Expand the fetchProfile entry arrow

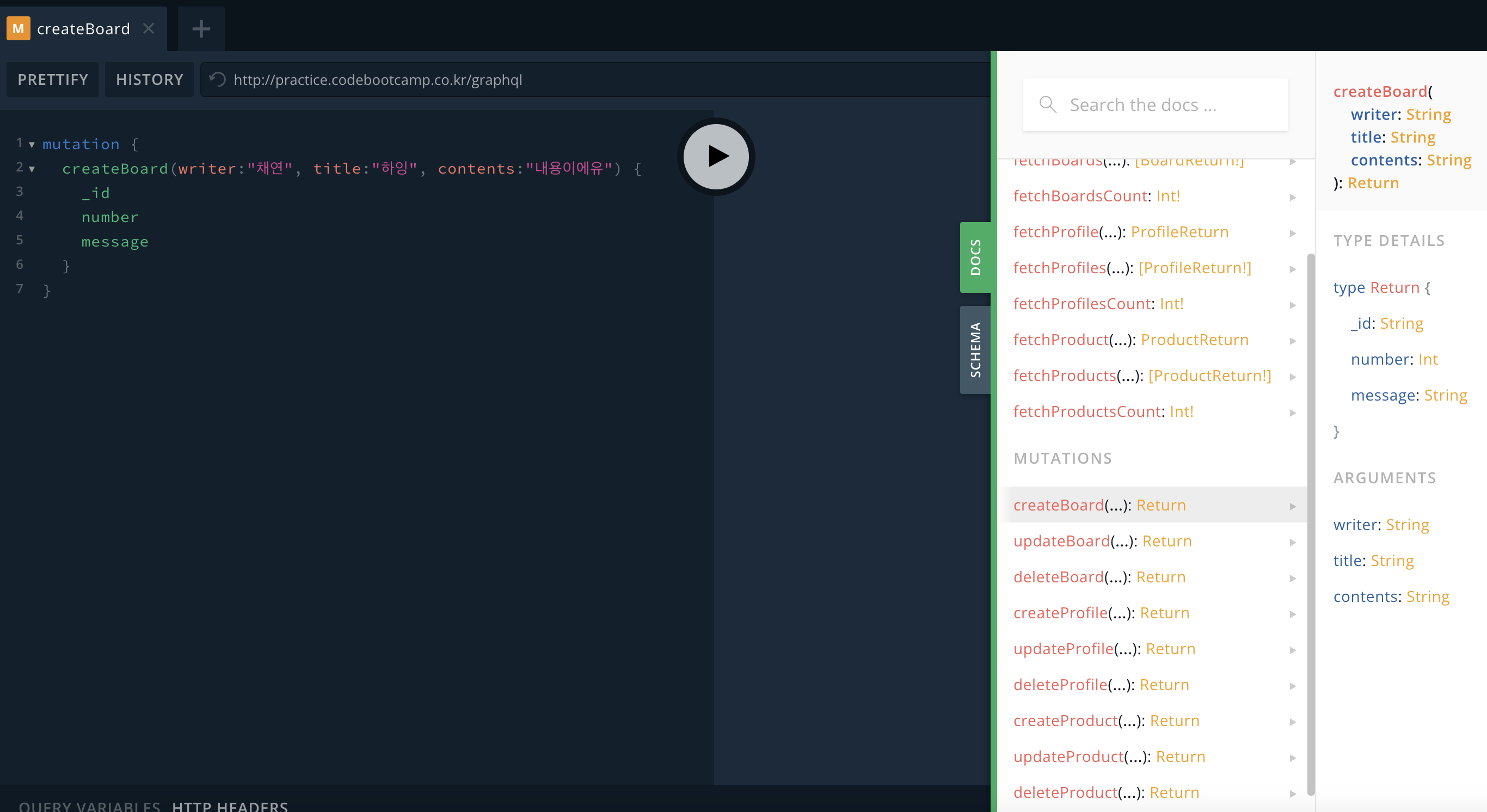point(1293,232)
